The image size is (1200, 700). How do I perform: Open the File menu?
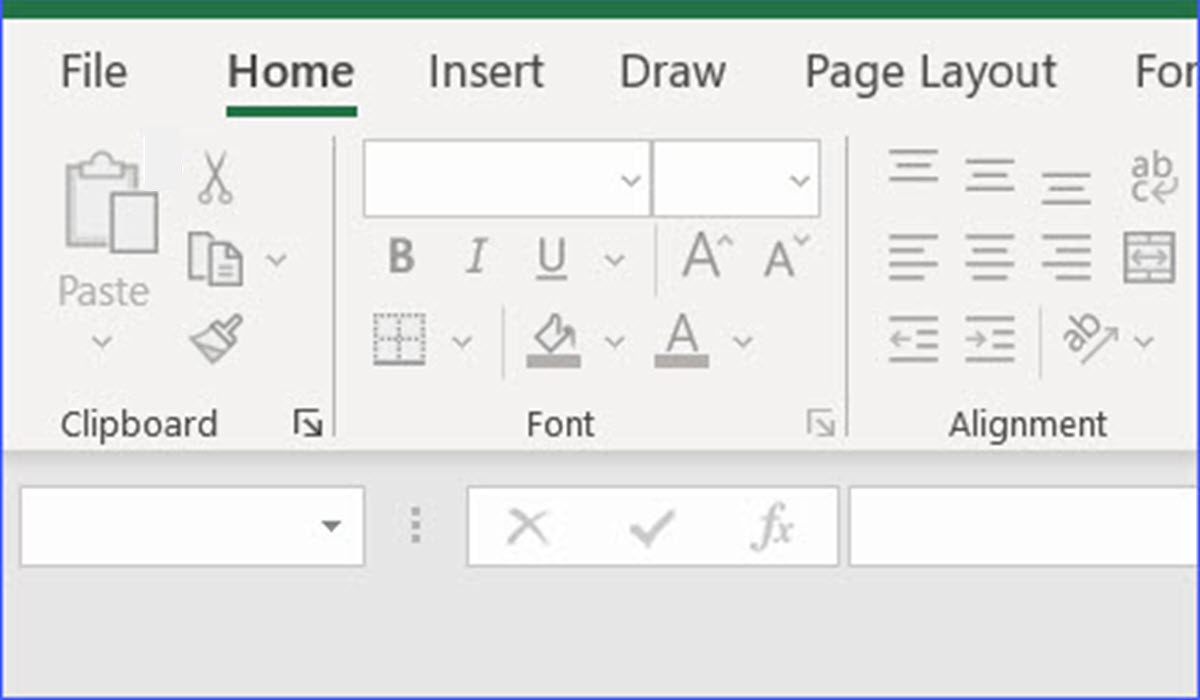[94, 72]
